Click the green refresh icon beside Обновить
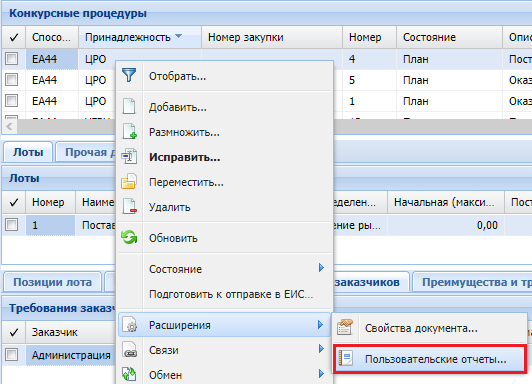 [x=129, y=237]
